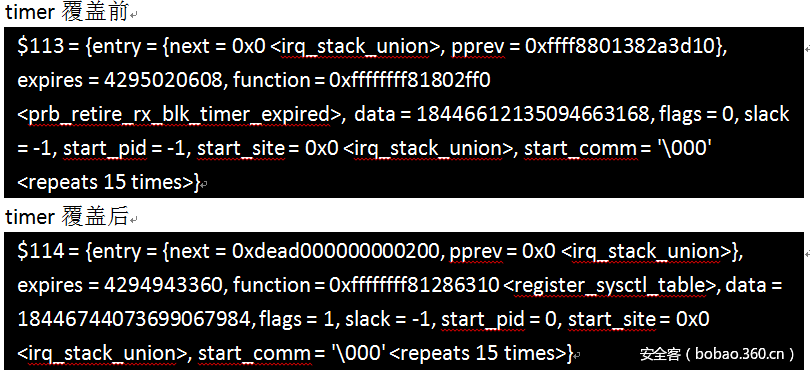Click the paragraph mark after 覆盖前 heading
The width and height of the screenshot is (810, 373).
(133, 16)
